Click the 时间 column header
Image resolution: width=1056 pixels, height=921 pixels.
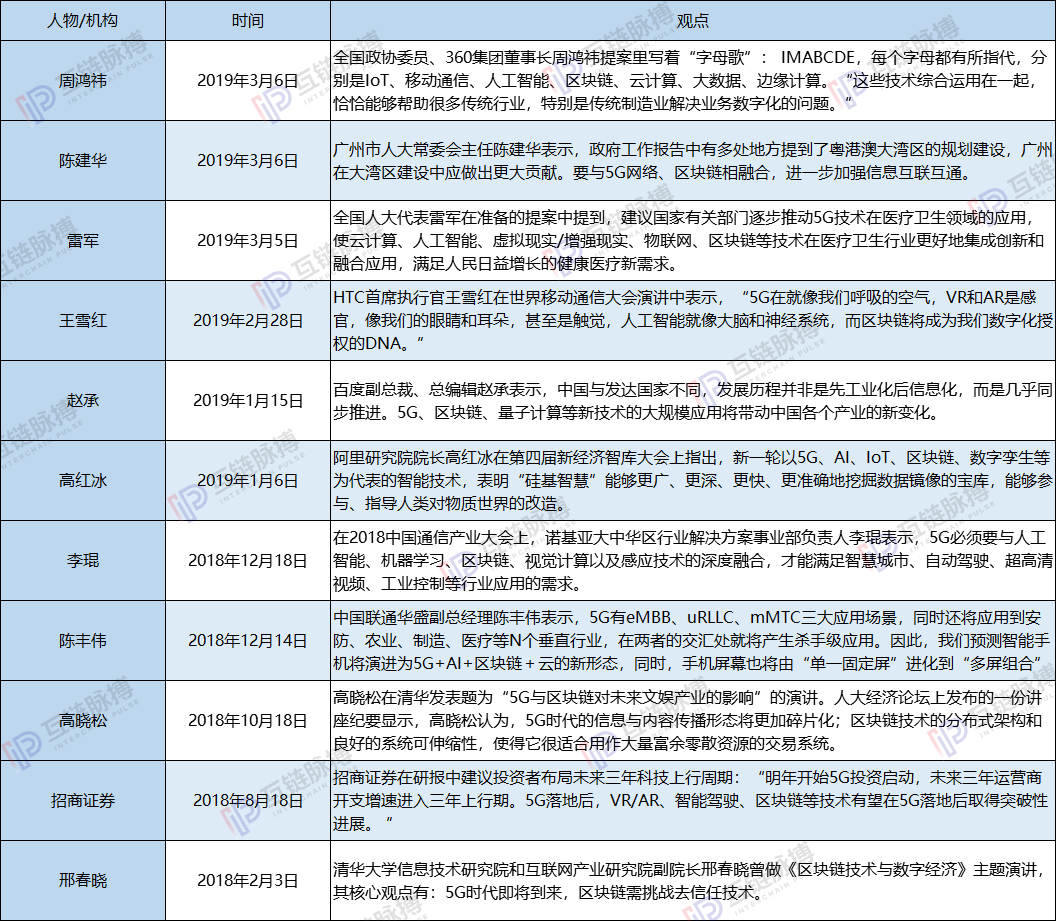coord(248,21)
